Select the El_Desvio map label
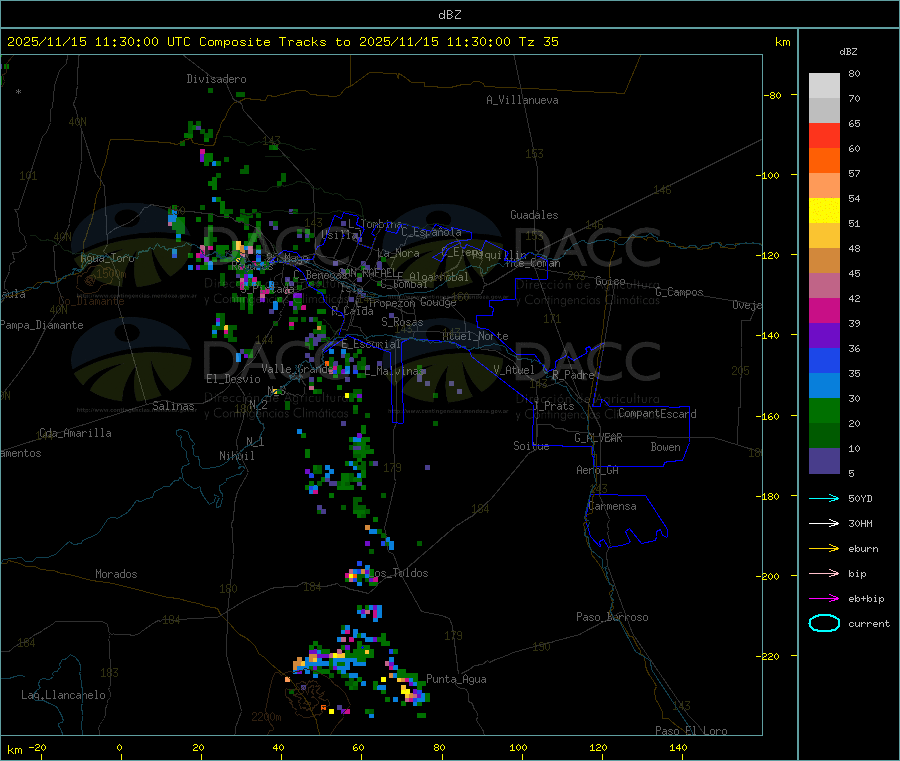Viewport: 900px width, 761px height. (233, 379)
